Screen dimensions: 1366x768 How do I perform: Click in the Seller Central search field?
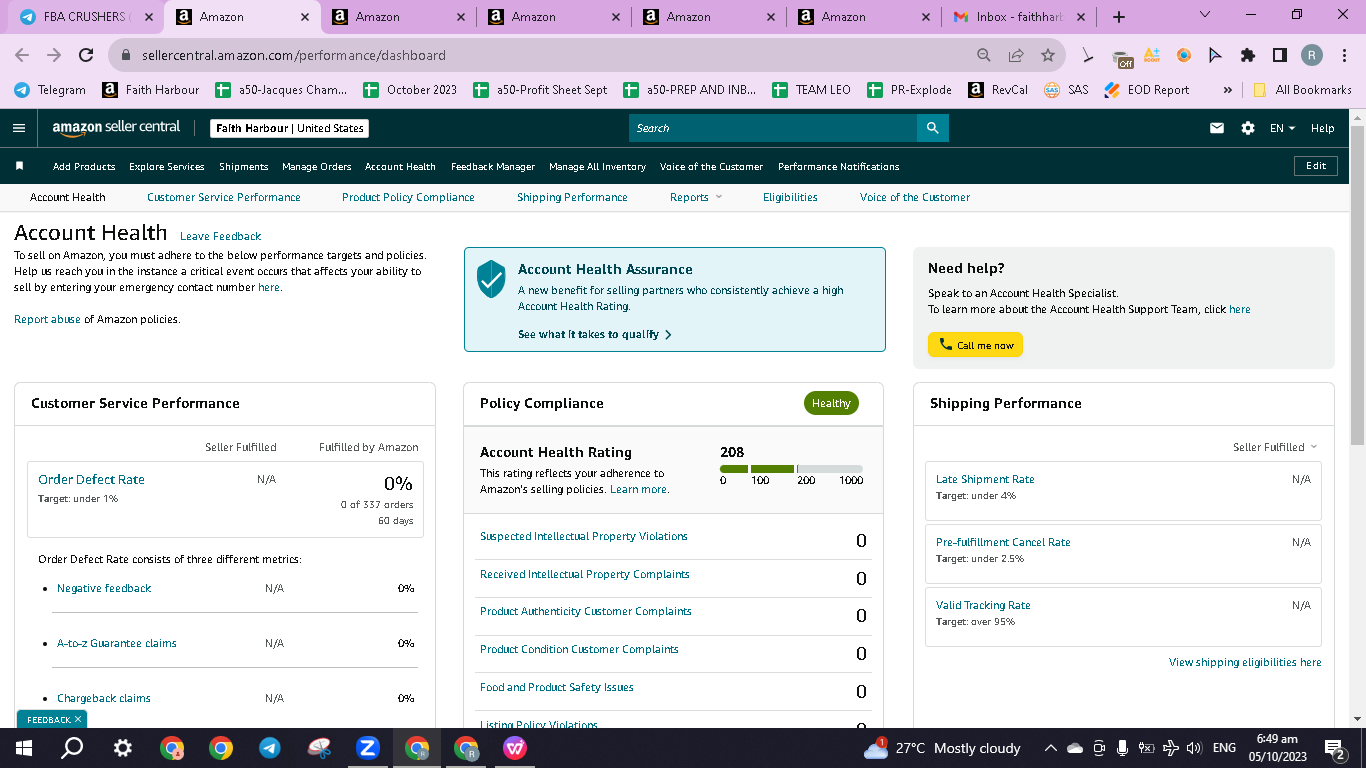773,128
